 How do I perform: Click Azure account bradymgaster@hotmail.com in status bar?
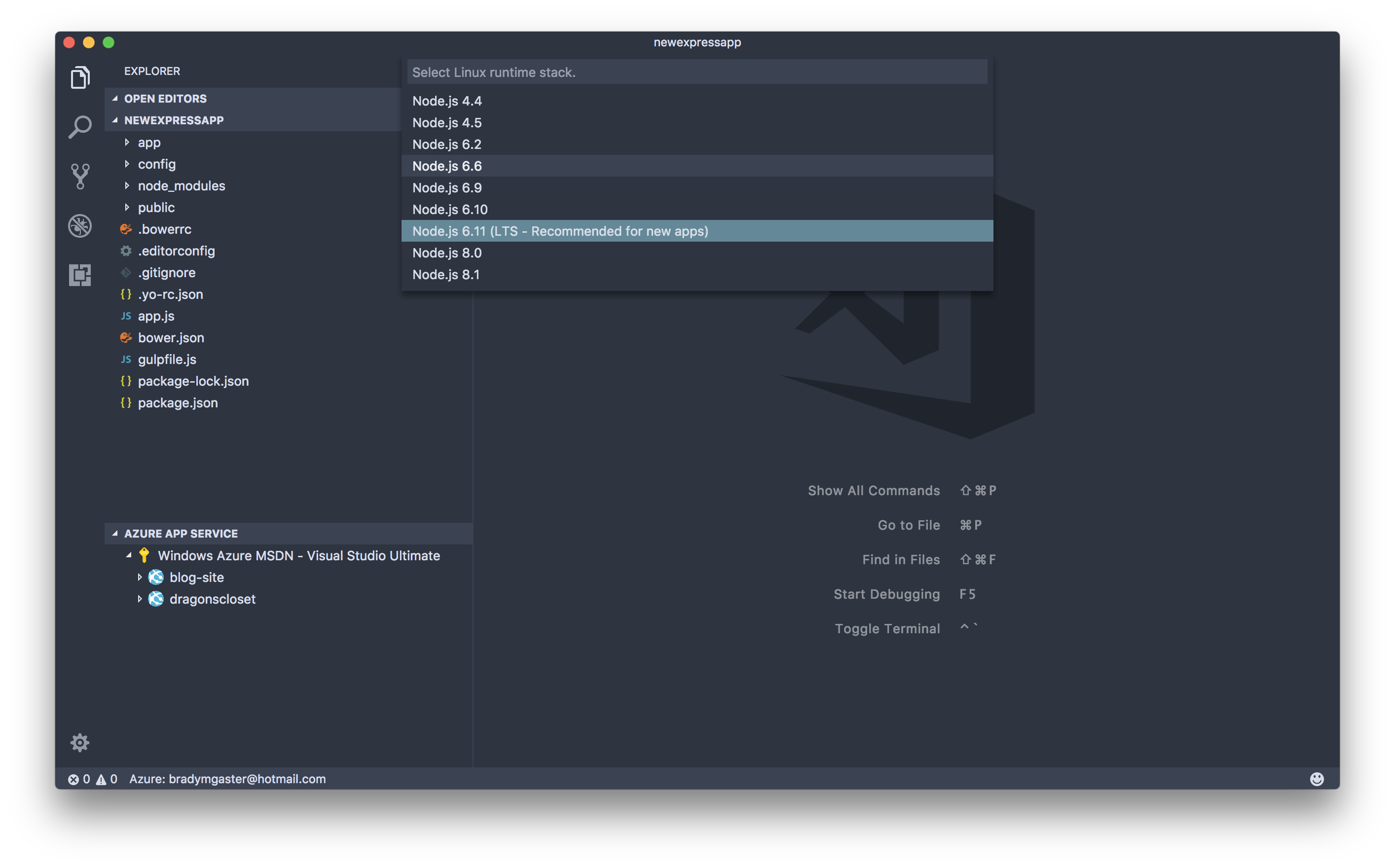pyautogui.click(x=227, y=779)
